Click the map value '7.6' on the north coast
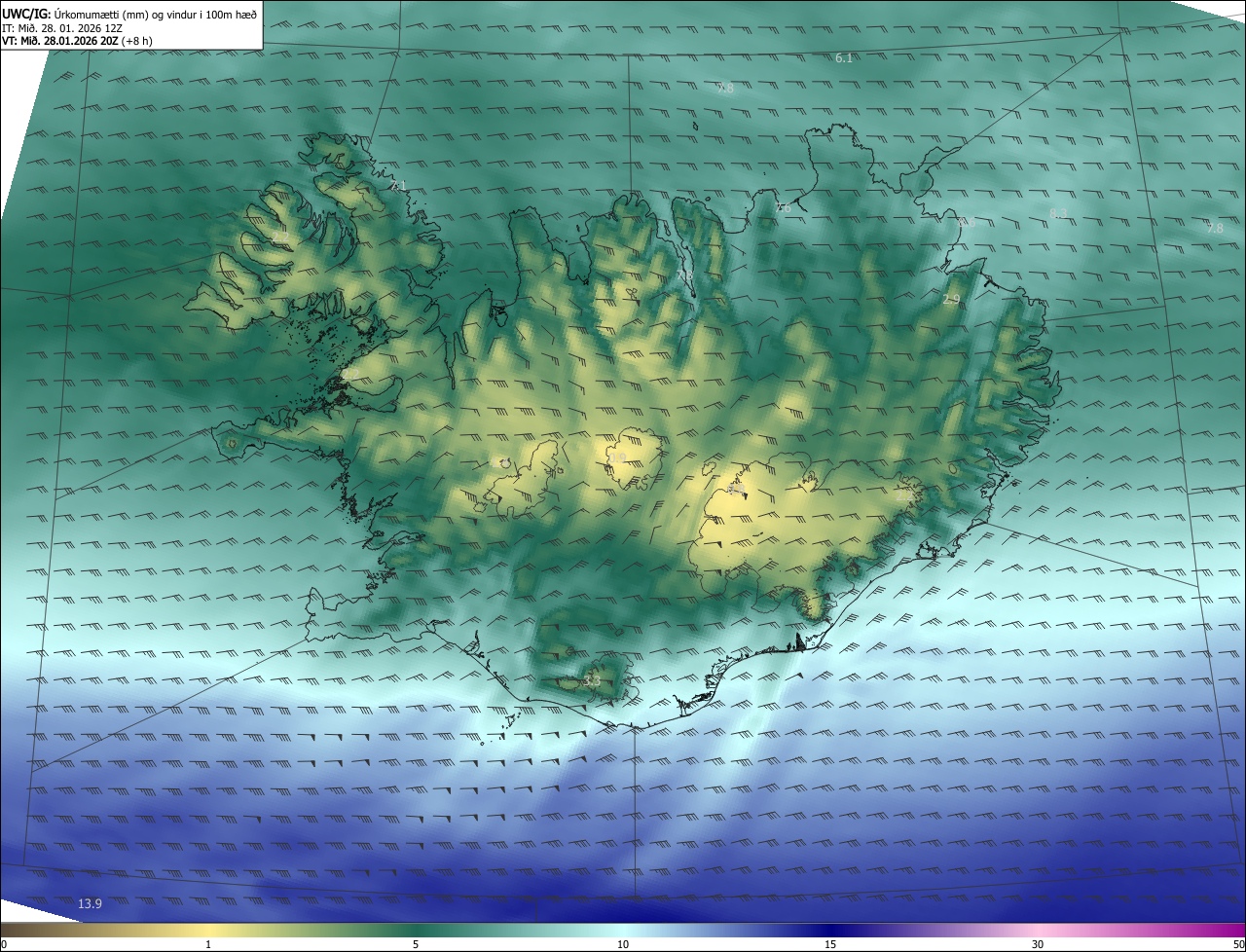This screenshot has width=1246, height=952. [x=784, y=207]
